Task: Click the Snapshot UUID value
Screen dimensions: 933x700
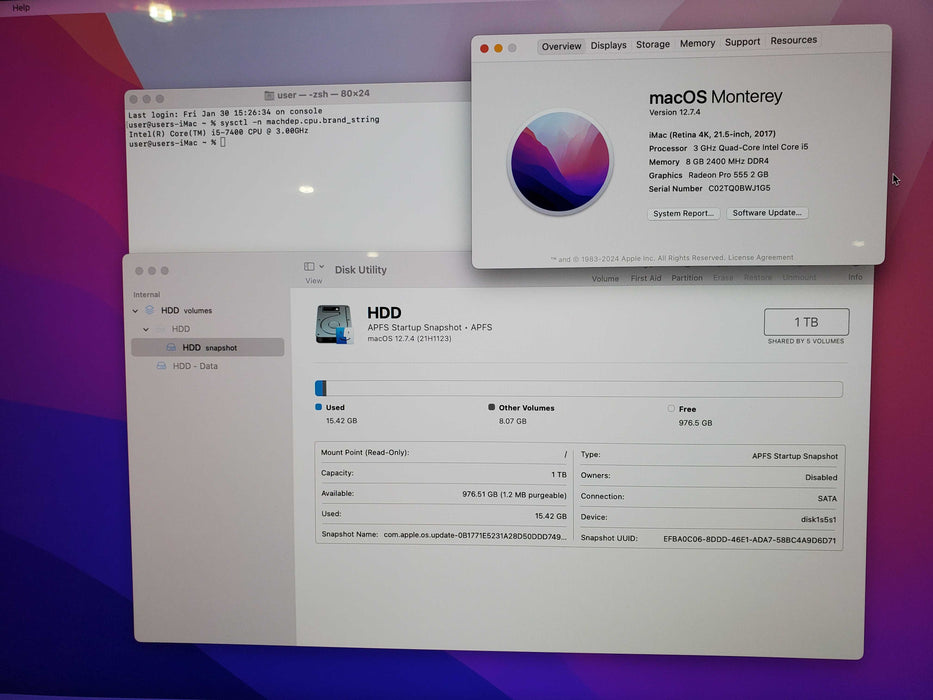Action: (x=750, y=540)
